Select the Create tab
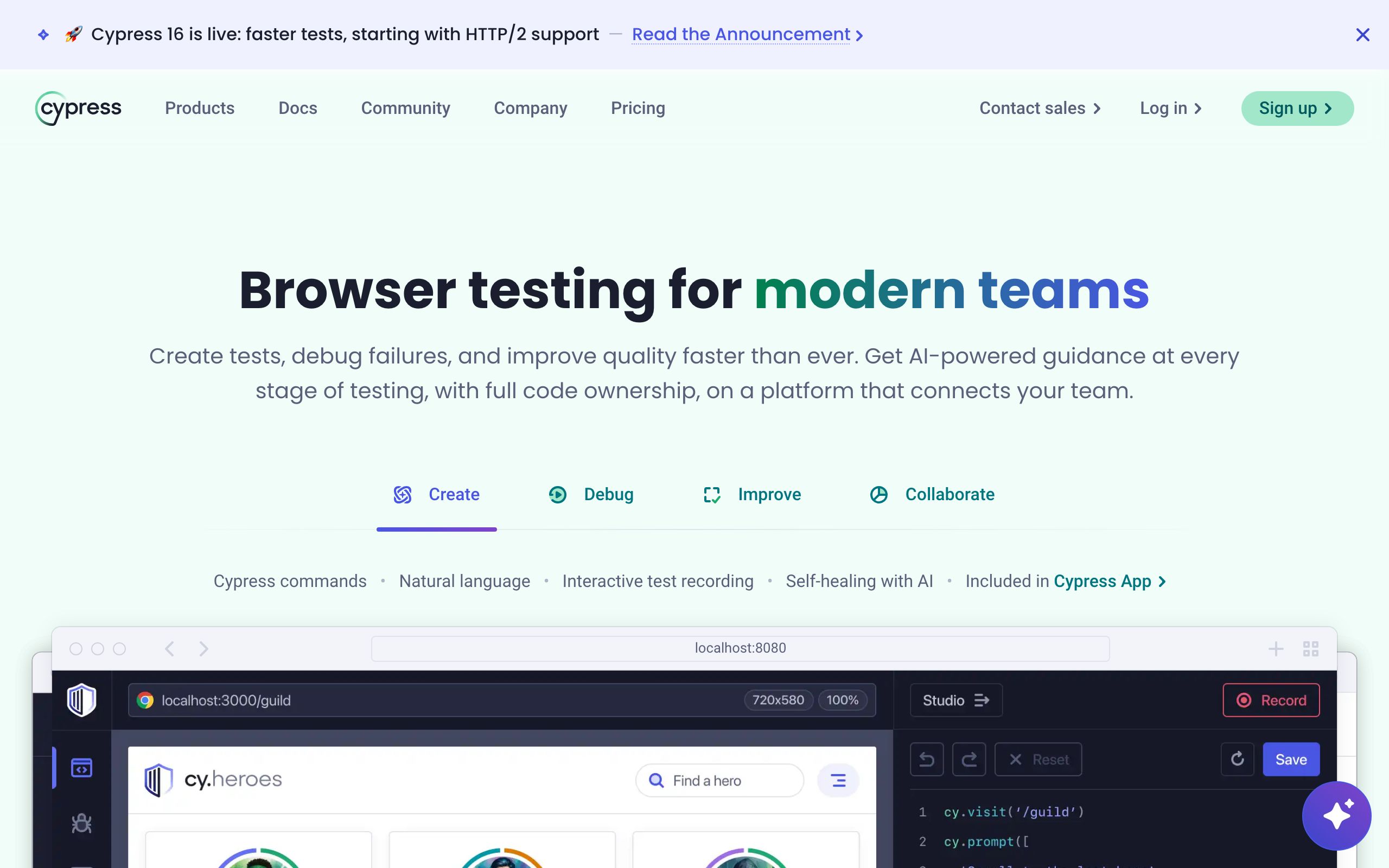The height and width of the screenshot is (868, 1389). (x=436, y=494)
